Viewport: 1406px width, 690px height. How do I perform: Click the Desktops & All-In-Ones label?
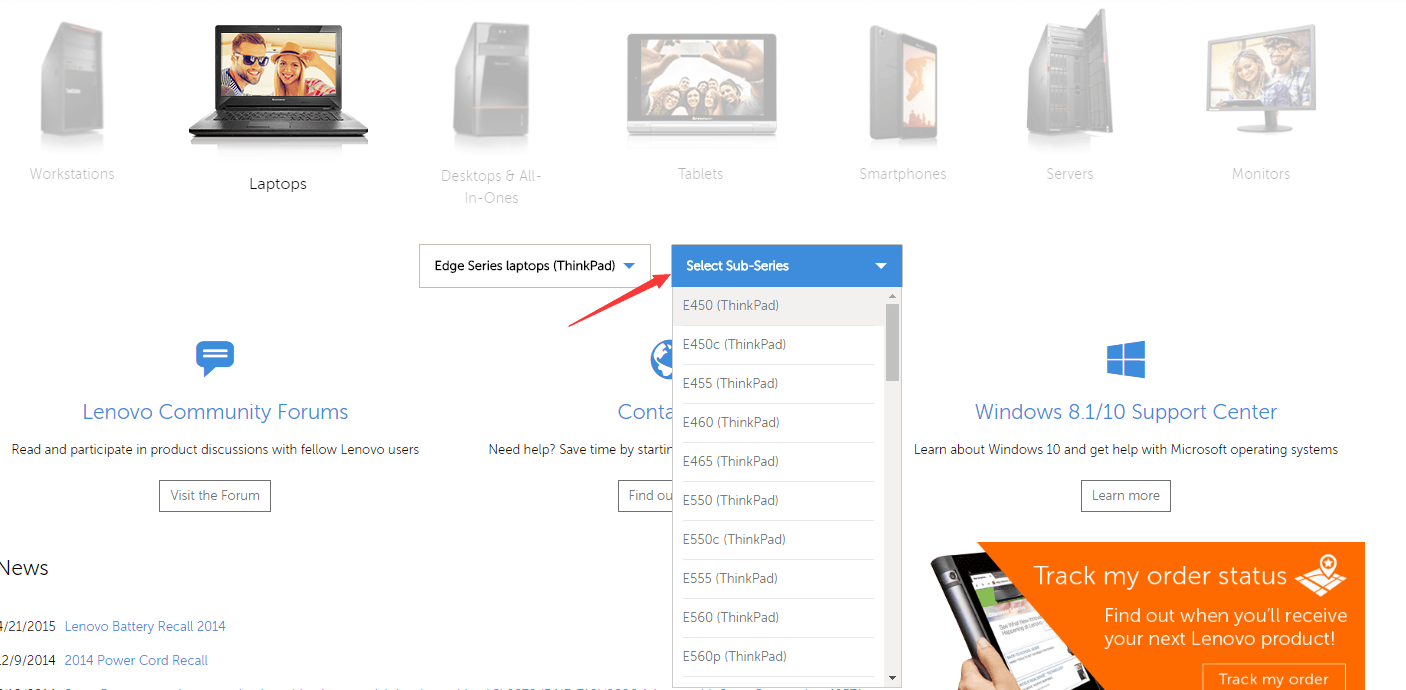(491, 187)
